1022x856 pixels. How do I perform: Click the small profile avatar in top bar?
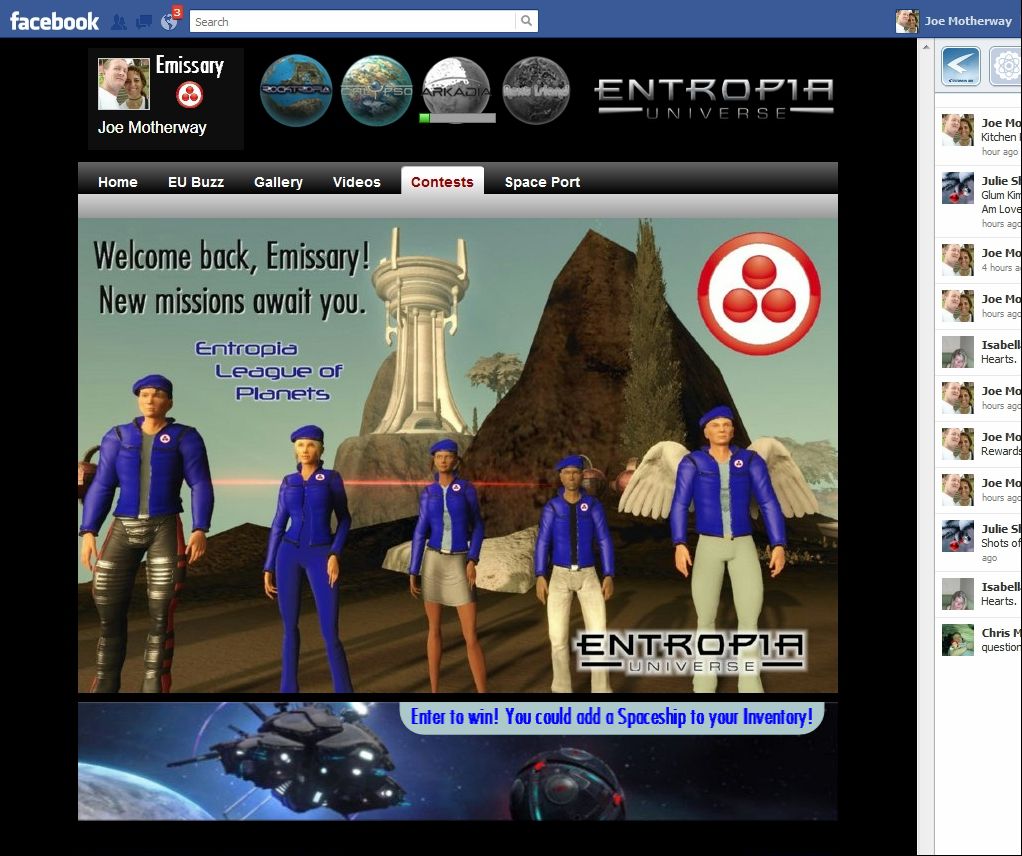click(x=907, y=21)
